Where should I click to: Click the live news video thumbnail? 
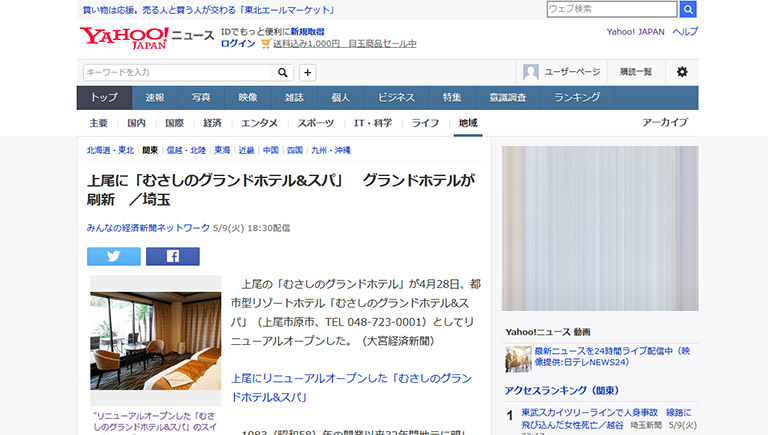518,359
